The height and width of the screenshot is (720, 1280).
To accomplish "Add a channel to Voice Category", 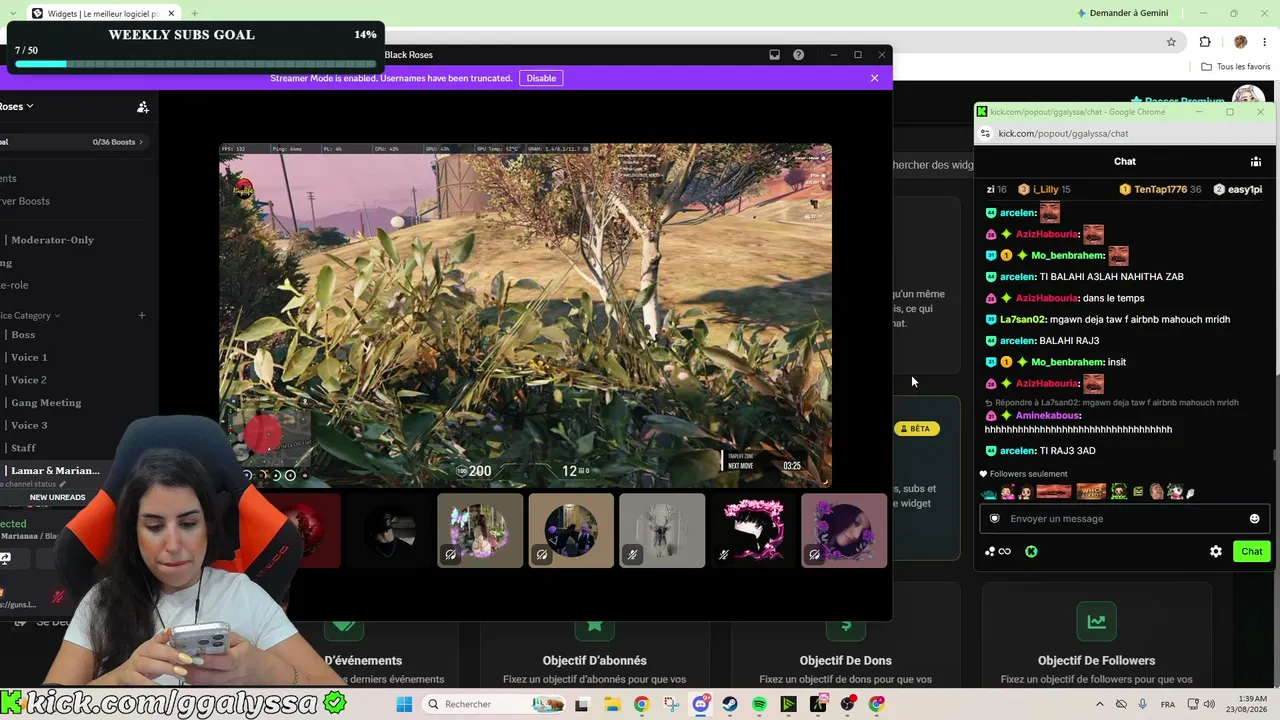I will (142, 315).
